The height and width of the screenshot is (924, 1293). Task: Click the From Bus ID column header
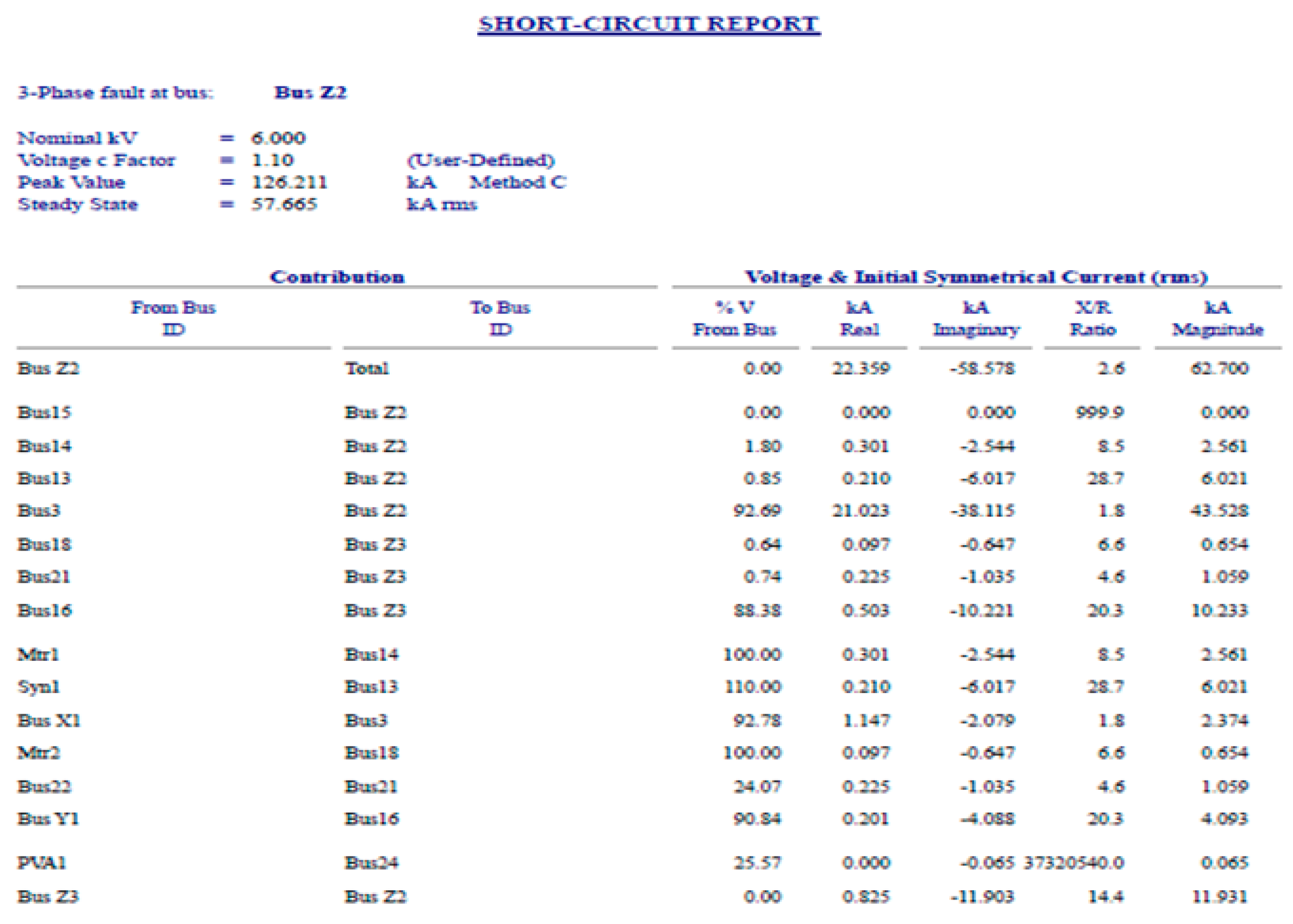tap(173, 317)
